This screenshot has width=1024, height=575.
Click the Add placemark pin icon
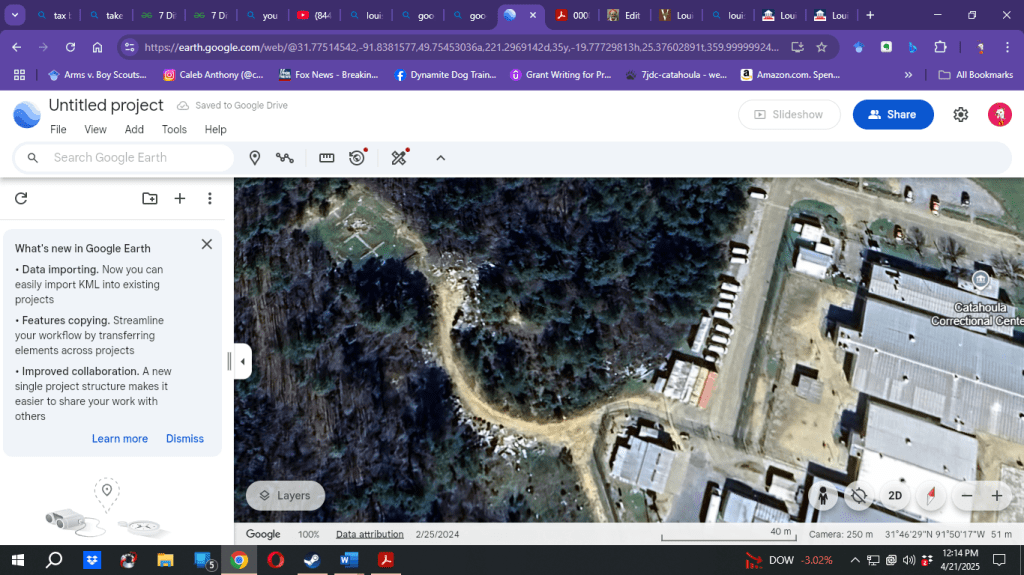click(255, 158)
